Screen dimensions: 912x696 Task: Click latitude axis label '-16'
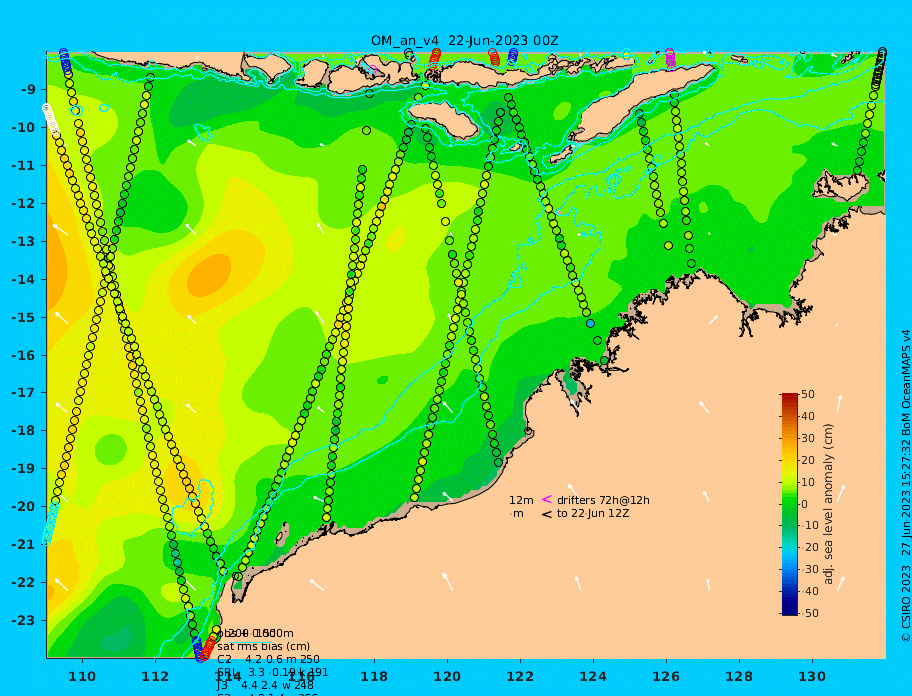click(23, 355)
